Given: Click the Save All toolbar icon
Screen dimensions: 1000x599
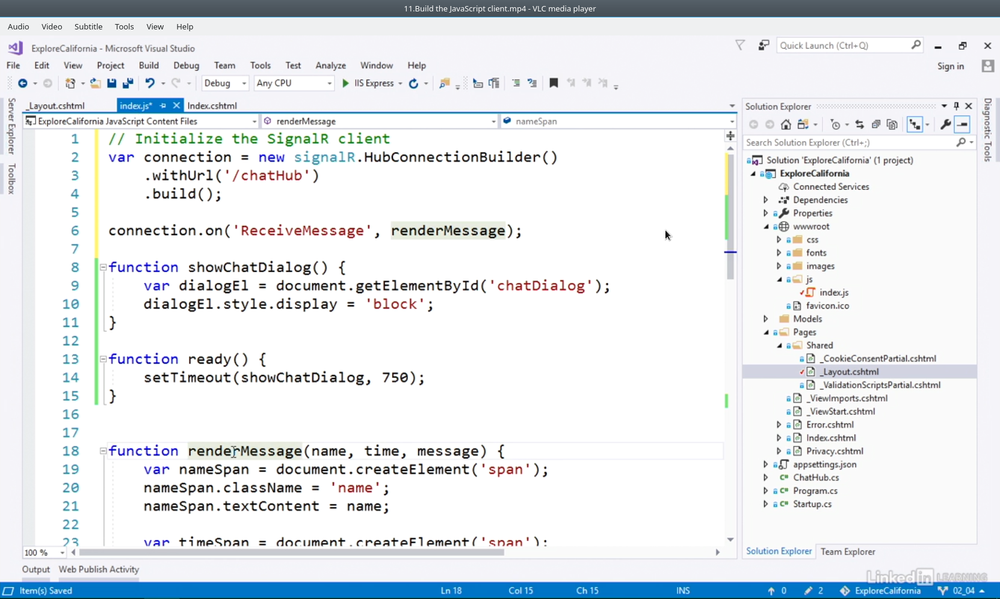Looking at the screenshot, I should coord(128,84).
